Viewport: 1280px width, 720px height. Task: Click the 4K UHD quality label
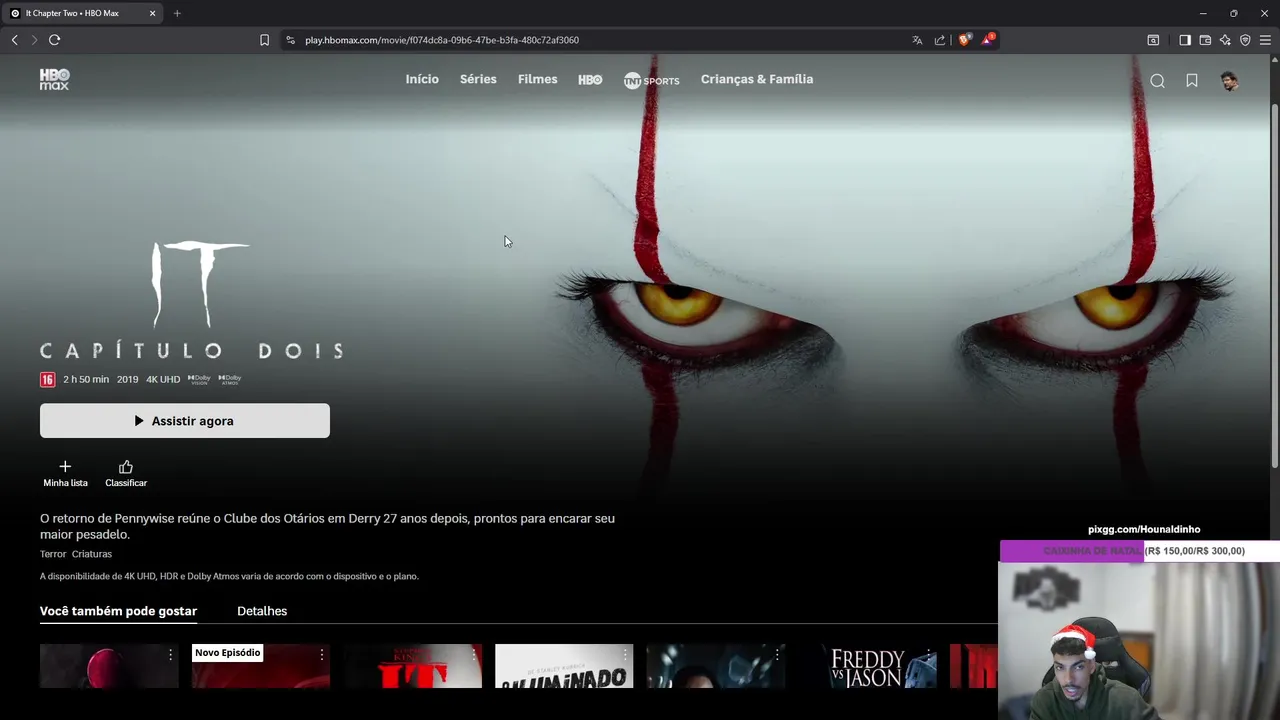pyautogui.click(x=163, y=380)
